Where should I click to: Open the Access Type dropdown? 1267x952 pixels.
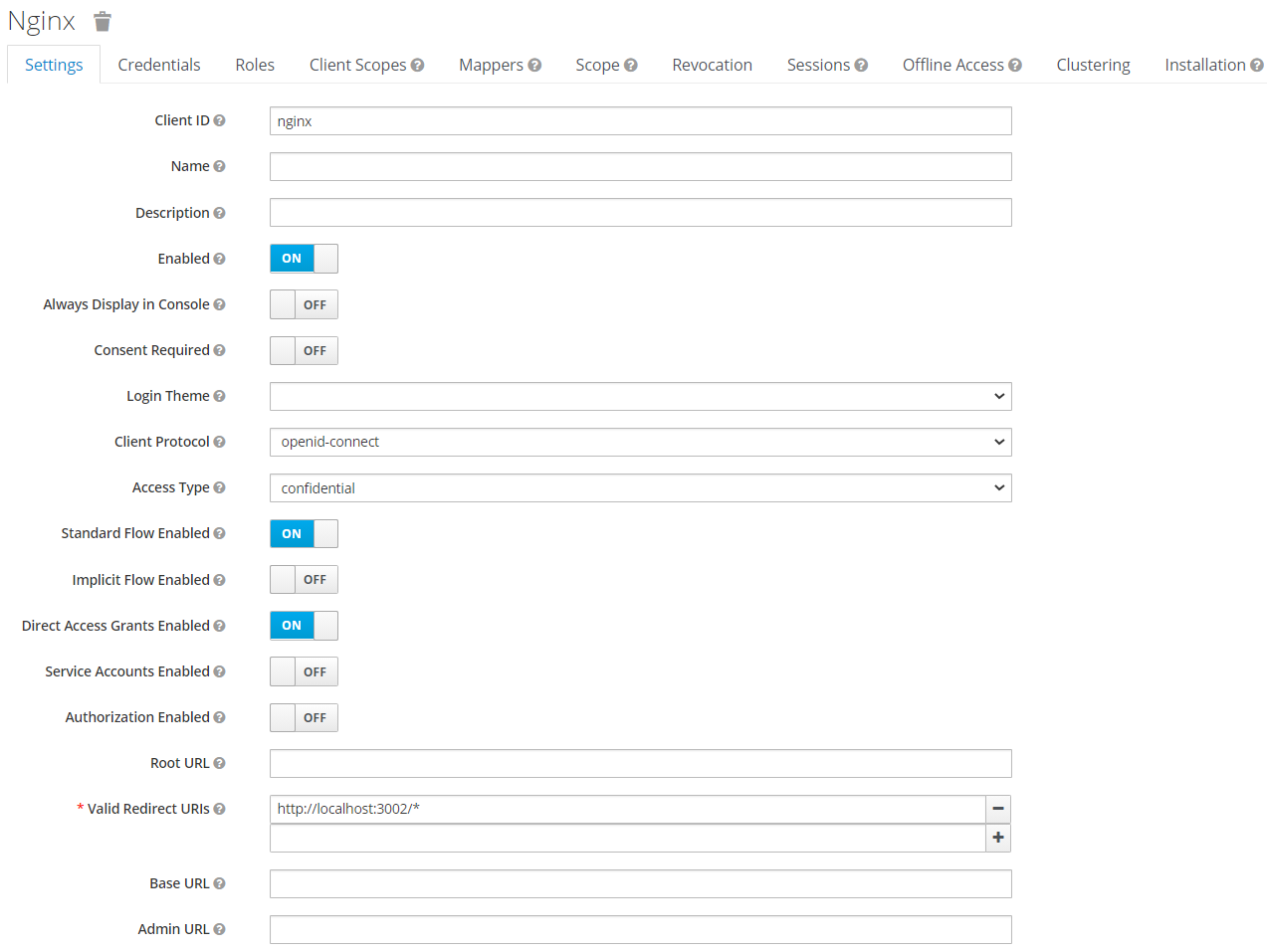pyautogui.click(x=640, y=487)
